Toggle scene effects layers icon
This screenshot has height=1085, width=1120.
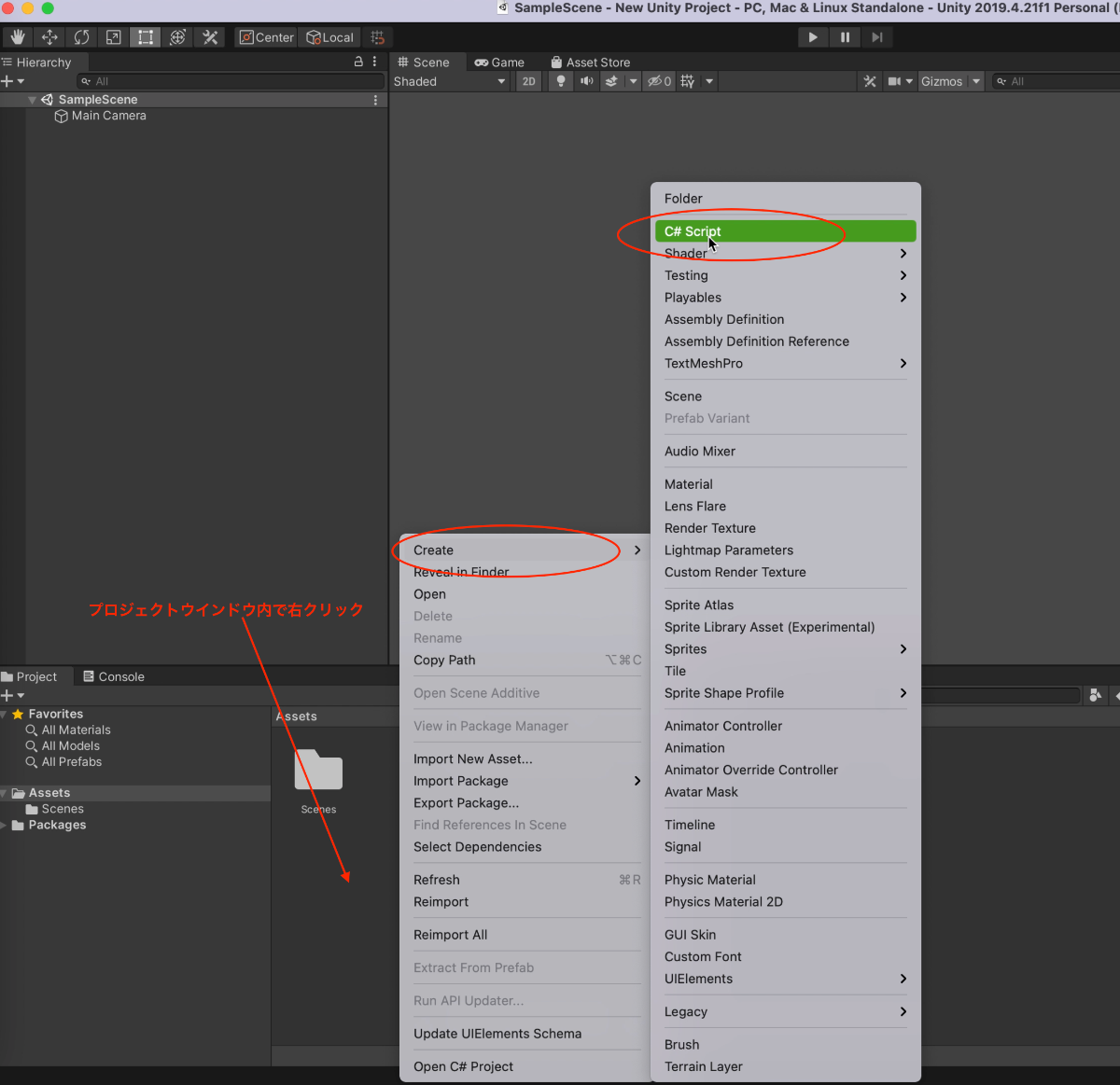611,81
